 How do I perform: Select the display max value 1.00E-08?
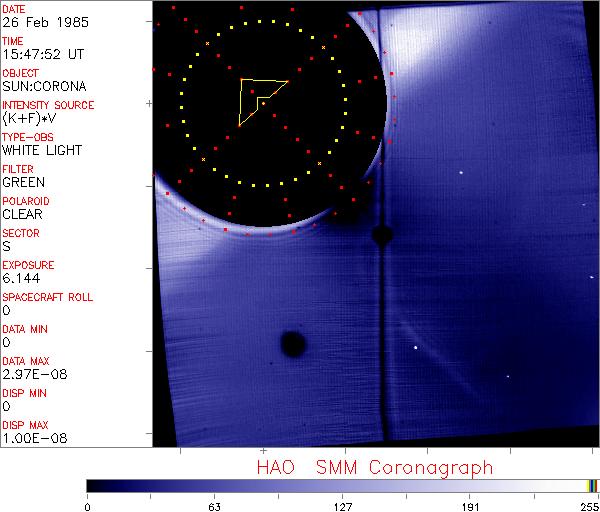tap(35, 439)
